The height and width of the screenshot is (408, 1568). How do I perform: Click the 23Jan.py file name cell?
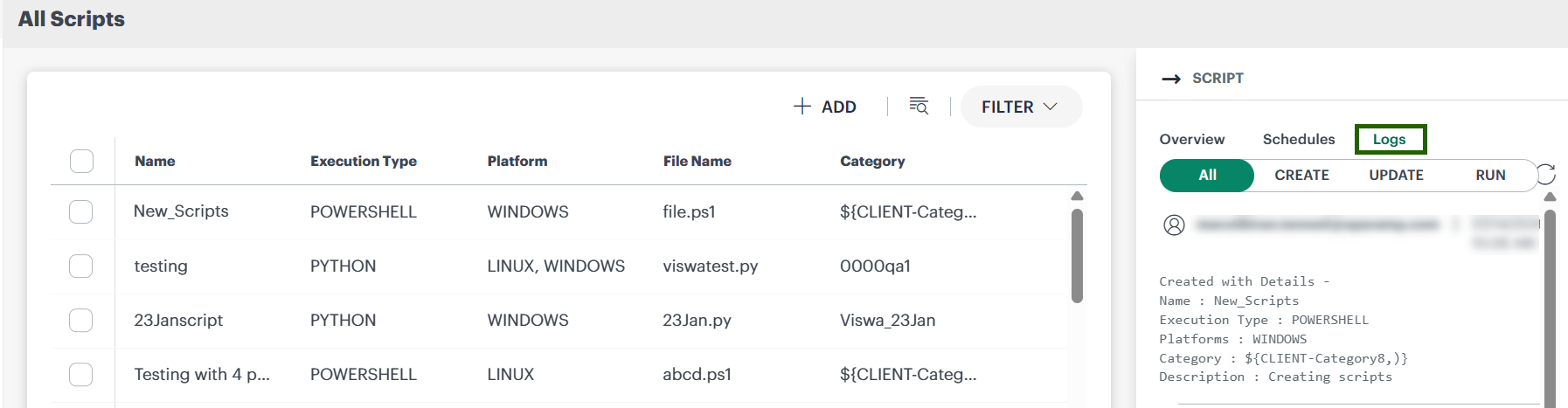click(697, 321)
